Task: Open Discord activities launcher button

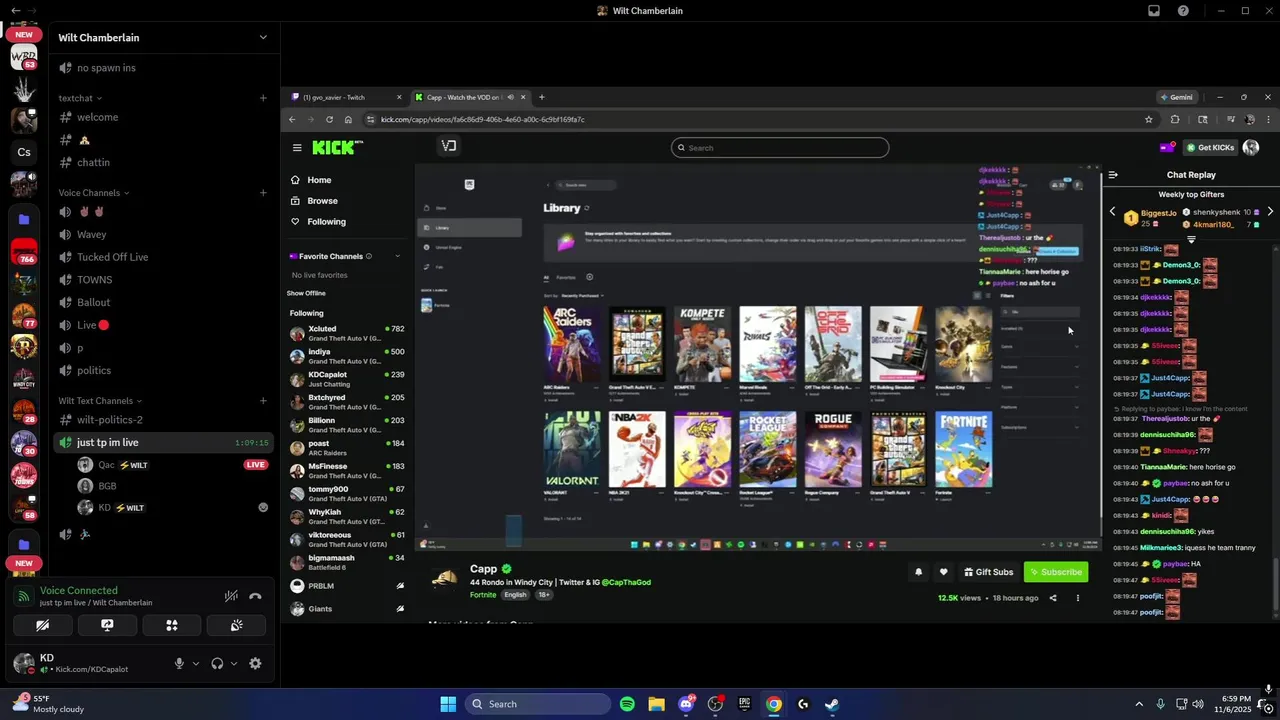Action: (x=172, y=625)
